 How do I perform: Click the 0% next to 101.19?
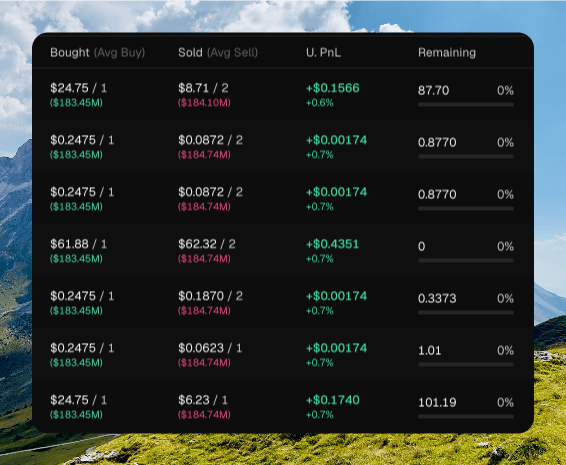[x=505, y=402]
